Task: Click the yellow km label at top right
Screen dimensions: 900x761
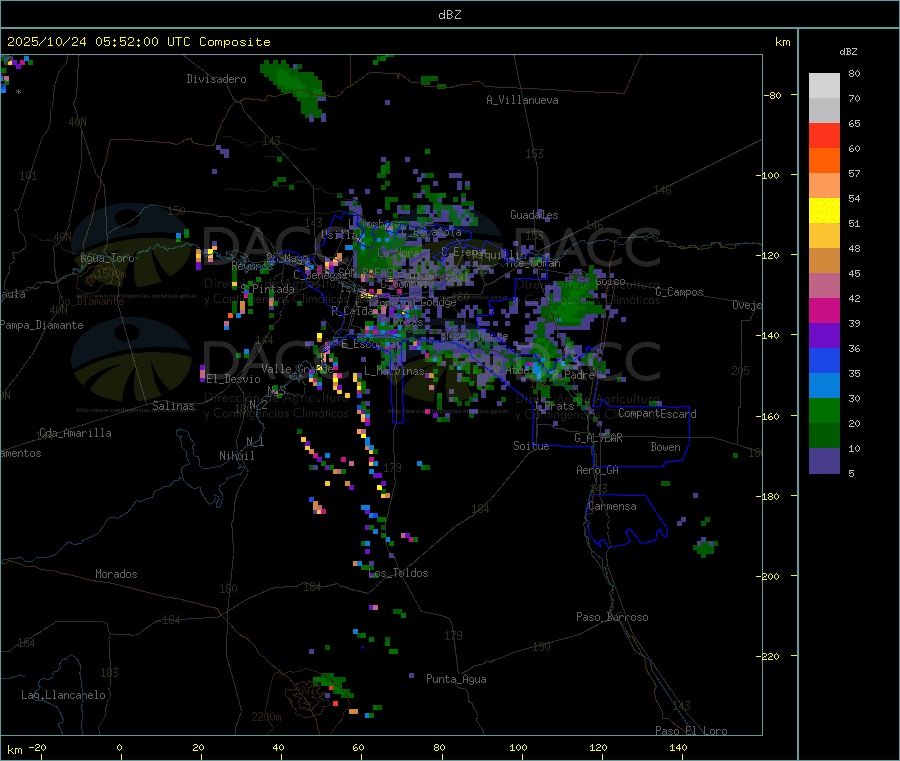Action: (782, 42)
